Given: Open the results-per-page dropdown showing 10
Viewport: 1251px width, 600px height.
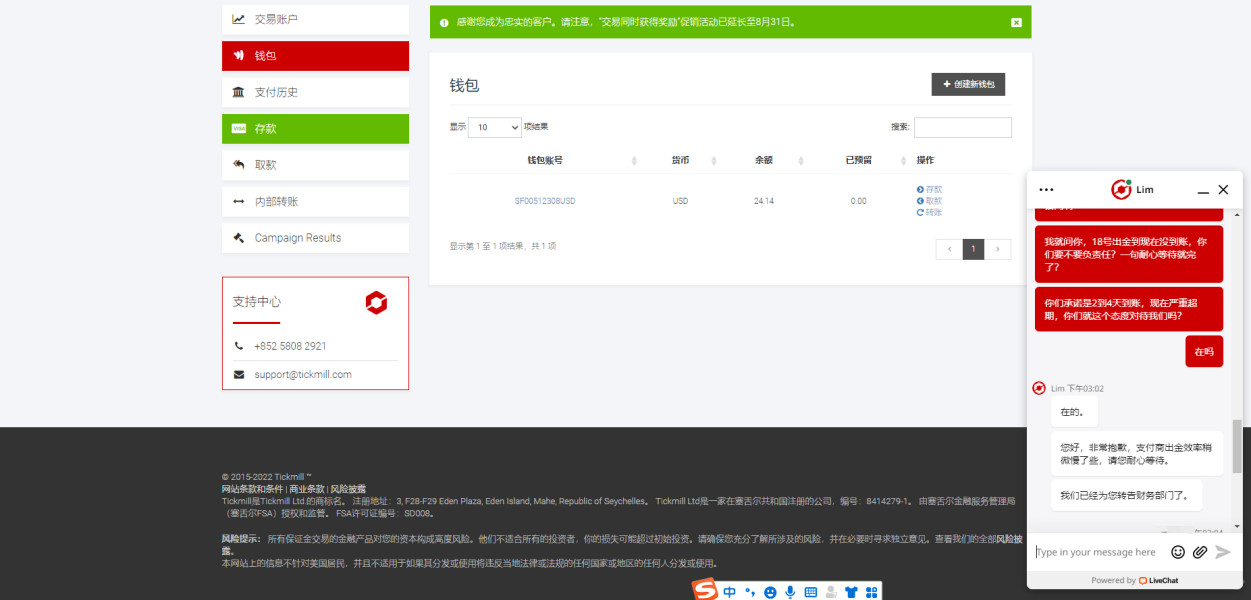Looking at the screenshot, I should [x=495, y=127].
